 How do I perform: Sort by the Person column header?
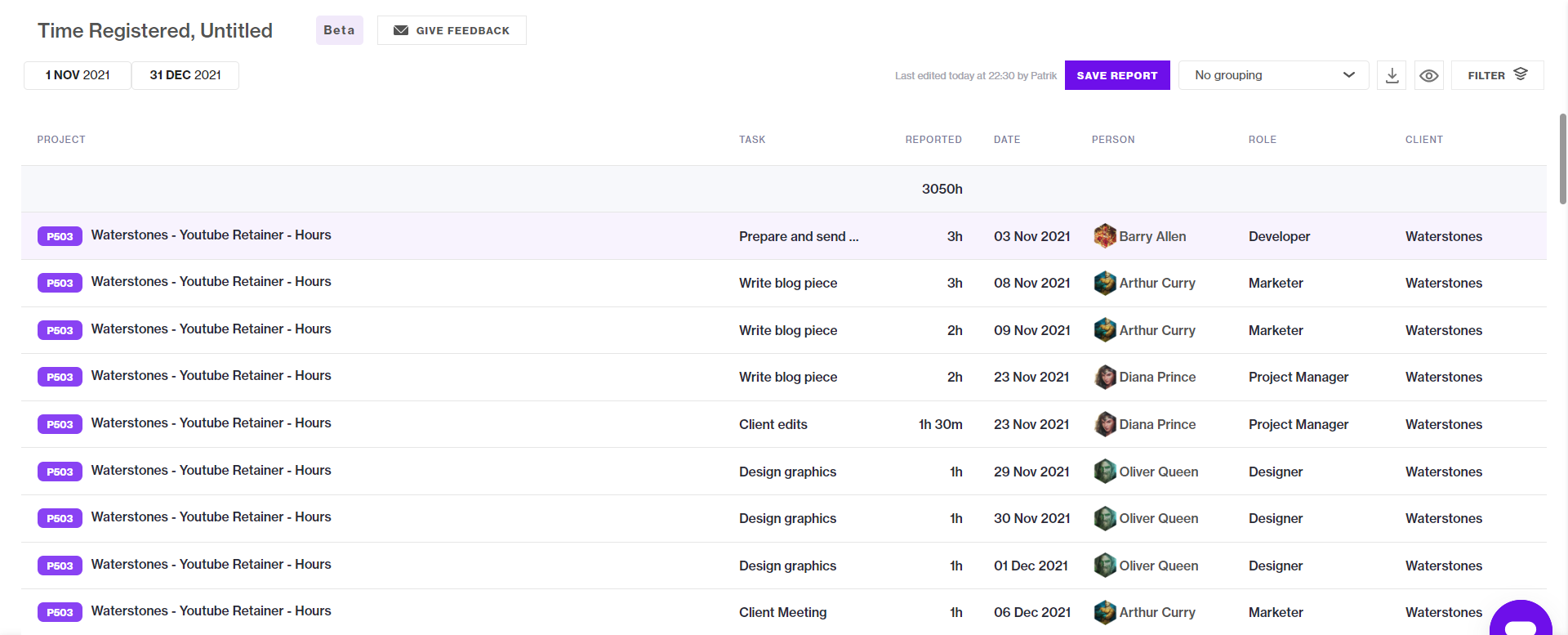(x=1113, y=140)
